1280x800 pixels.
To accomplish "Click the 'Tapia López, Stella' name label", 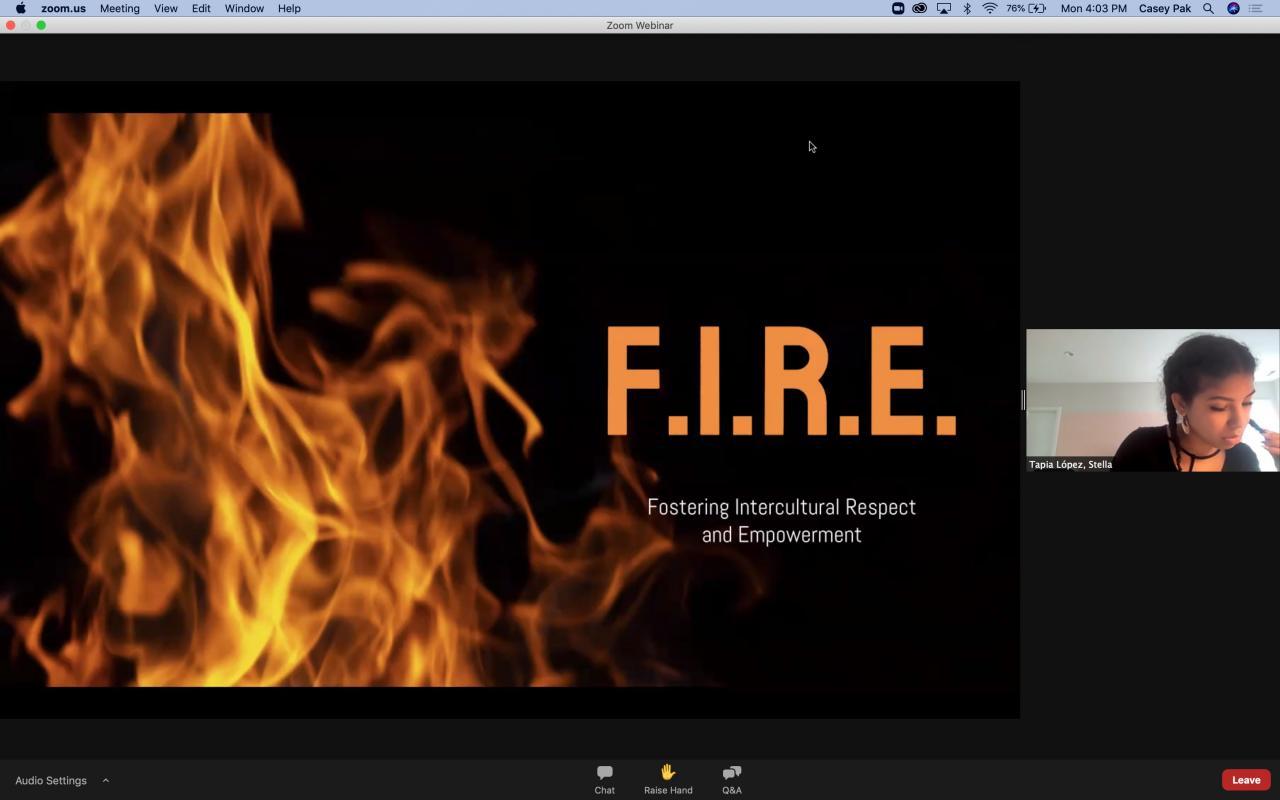I will [x=1070, y=464].
